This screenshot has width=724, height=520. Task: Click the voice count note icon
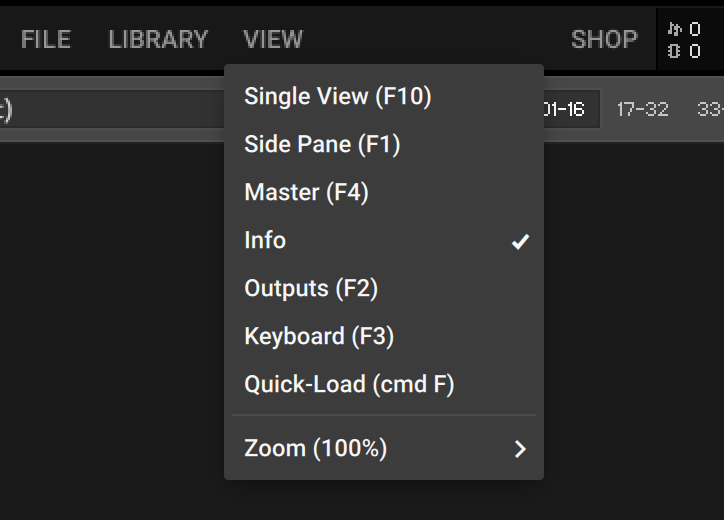click(x=674, y=29)
